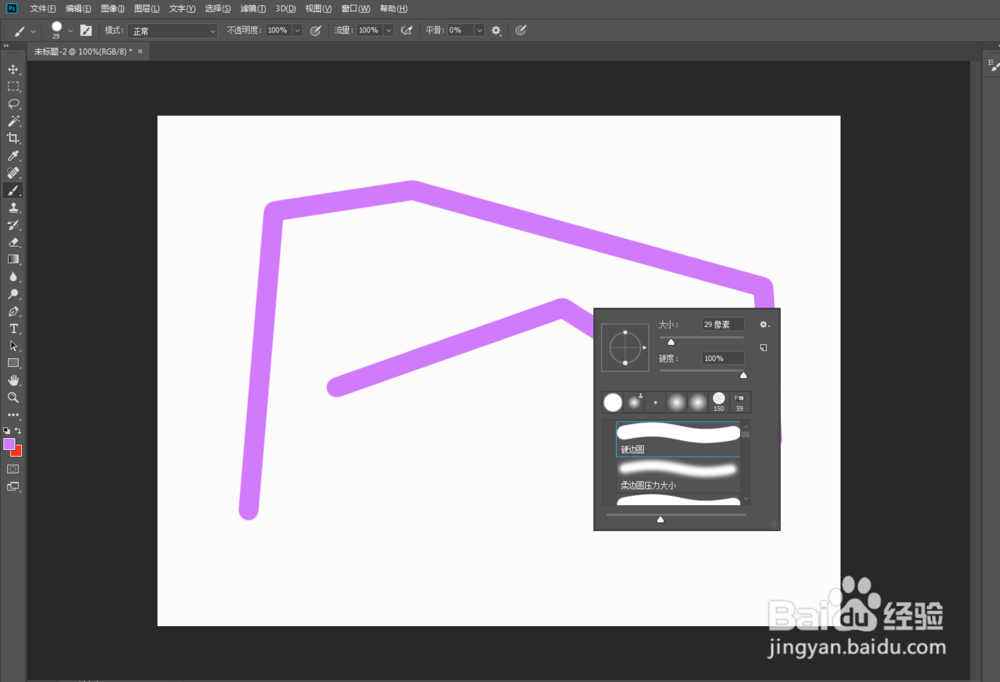Select the Horizontal Type tool
The width and height of the screenshot is (1000, 682).
pos(13,329)
